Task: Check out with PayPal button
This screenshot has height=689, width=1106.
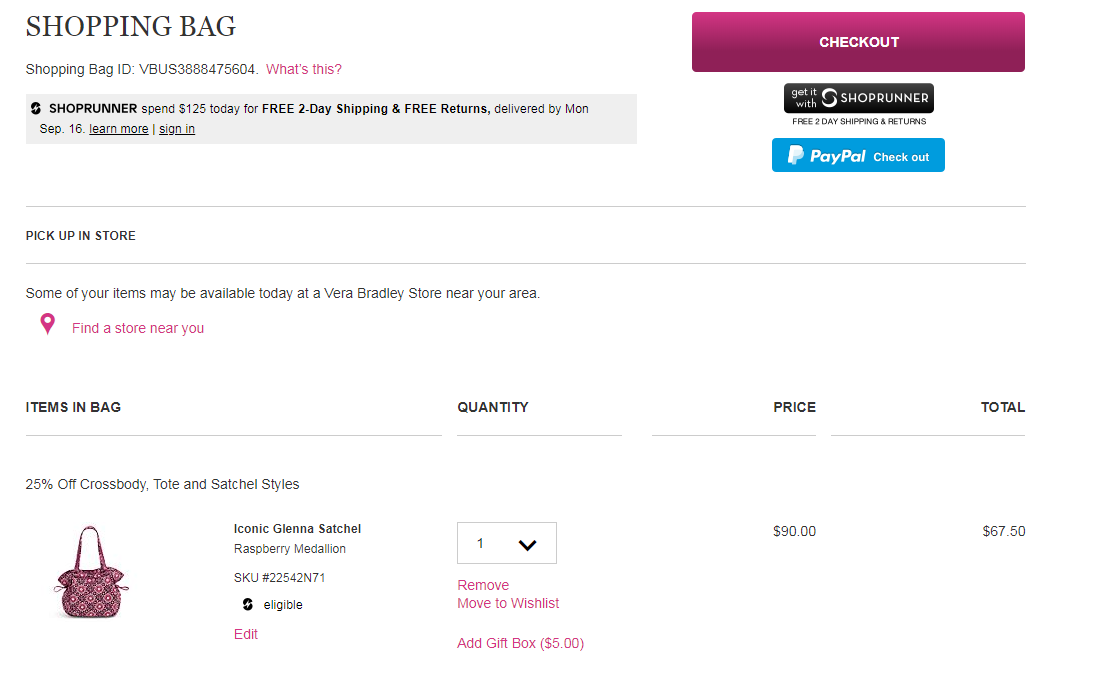Action: [x=858, y=155]
